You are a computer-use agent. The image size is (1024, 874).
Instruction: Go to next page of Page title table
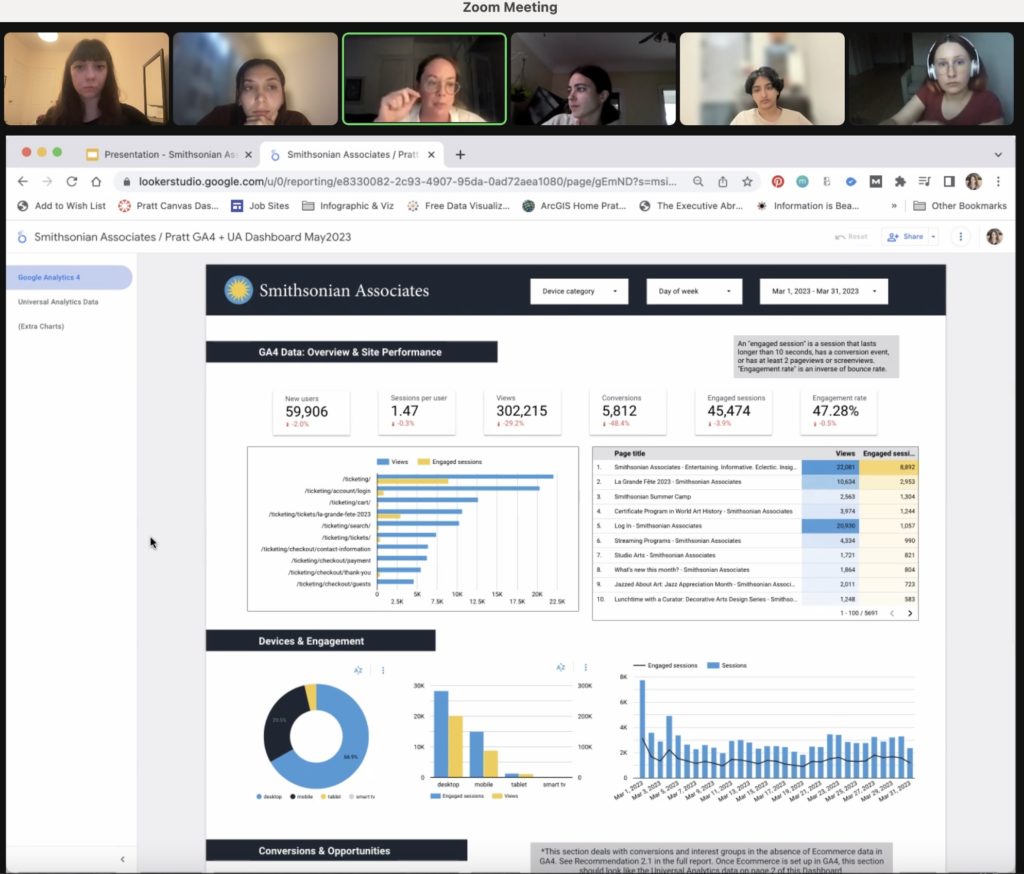[910, 613]
